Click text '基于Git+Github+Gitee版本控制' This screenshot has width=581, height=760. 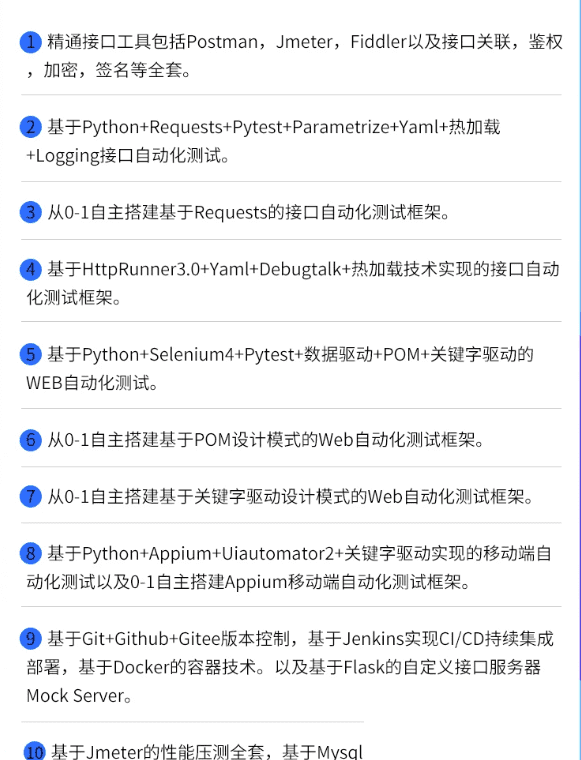point(168,639)
